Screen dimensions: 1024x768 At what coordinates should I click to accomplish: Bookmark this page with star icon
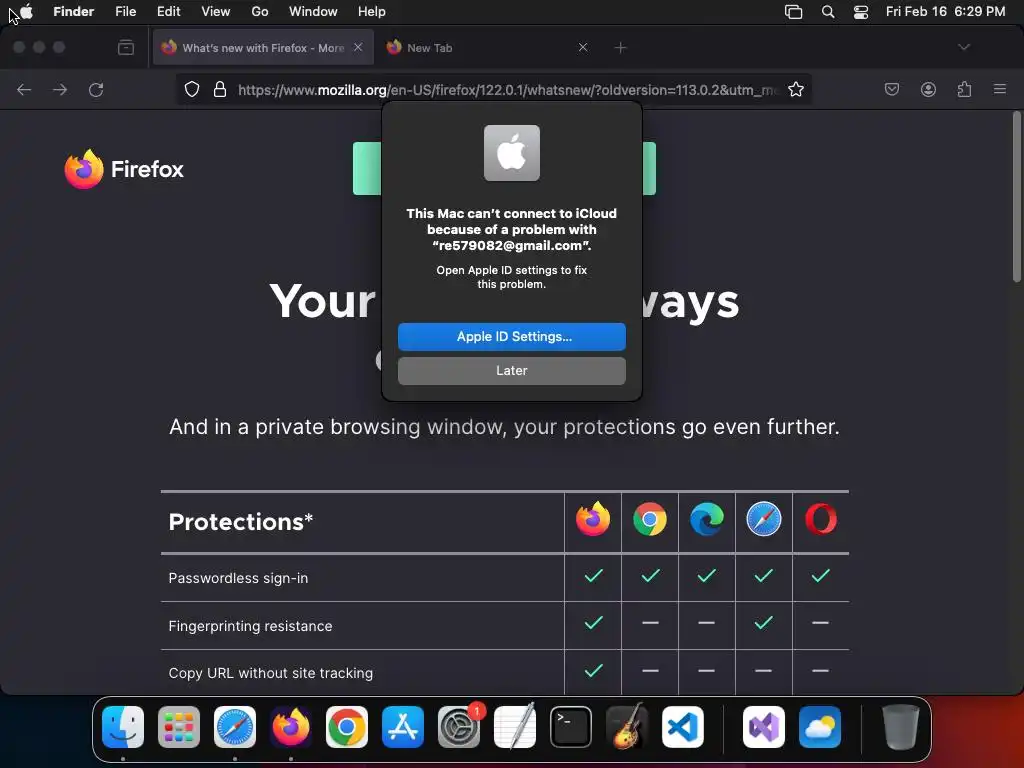point(795,89)
